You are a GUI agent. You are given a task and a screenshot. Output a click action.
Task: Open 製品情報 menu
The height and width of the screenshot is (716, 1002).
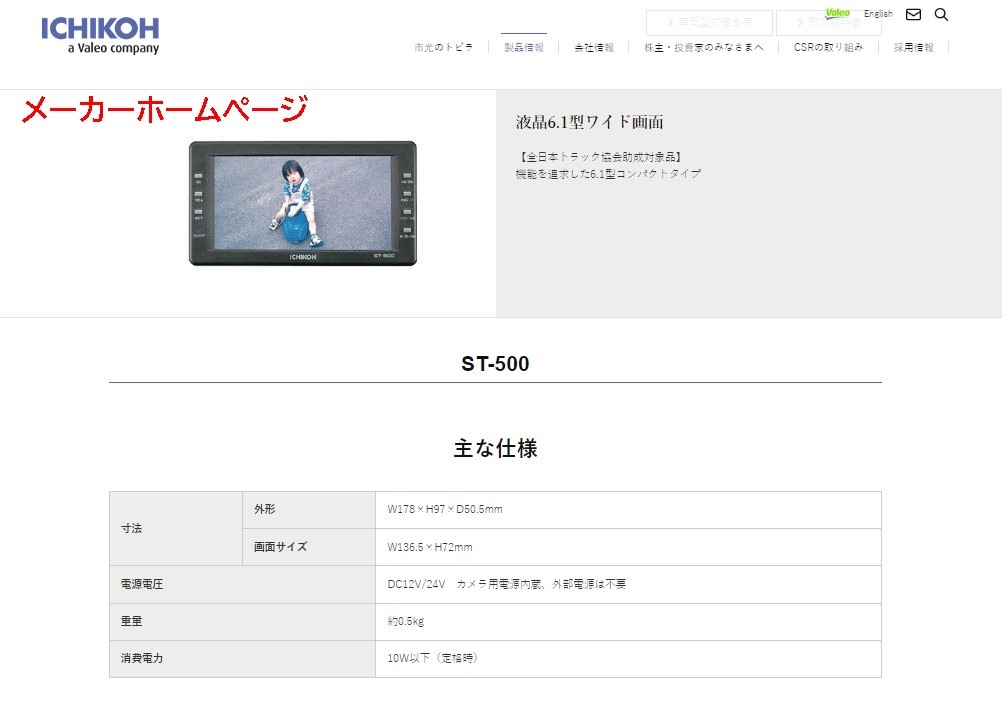524,47
